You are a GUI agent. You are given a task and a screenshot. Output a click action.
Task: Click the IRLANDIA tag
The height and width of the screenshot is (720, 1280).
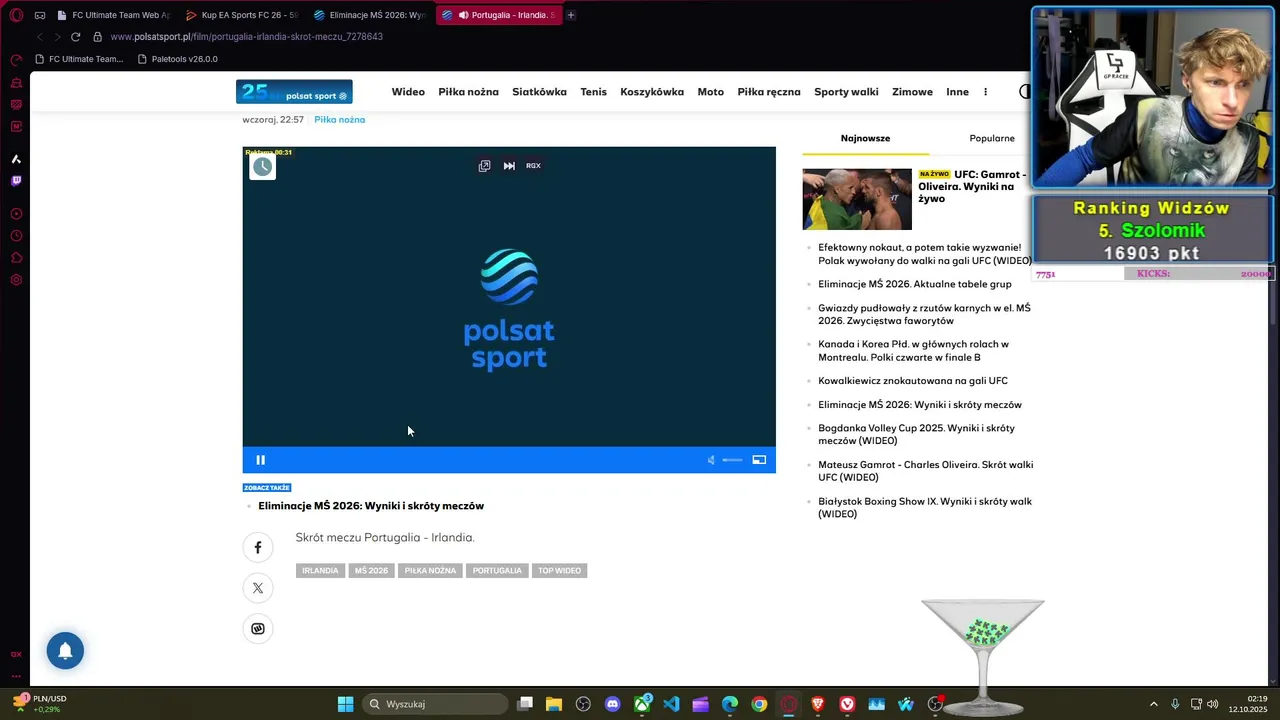point(320,571)
